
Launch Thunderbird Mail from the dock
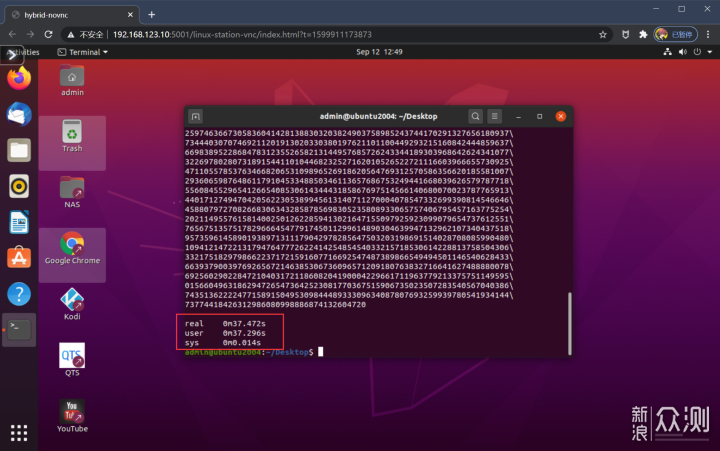click(19, 114)
